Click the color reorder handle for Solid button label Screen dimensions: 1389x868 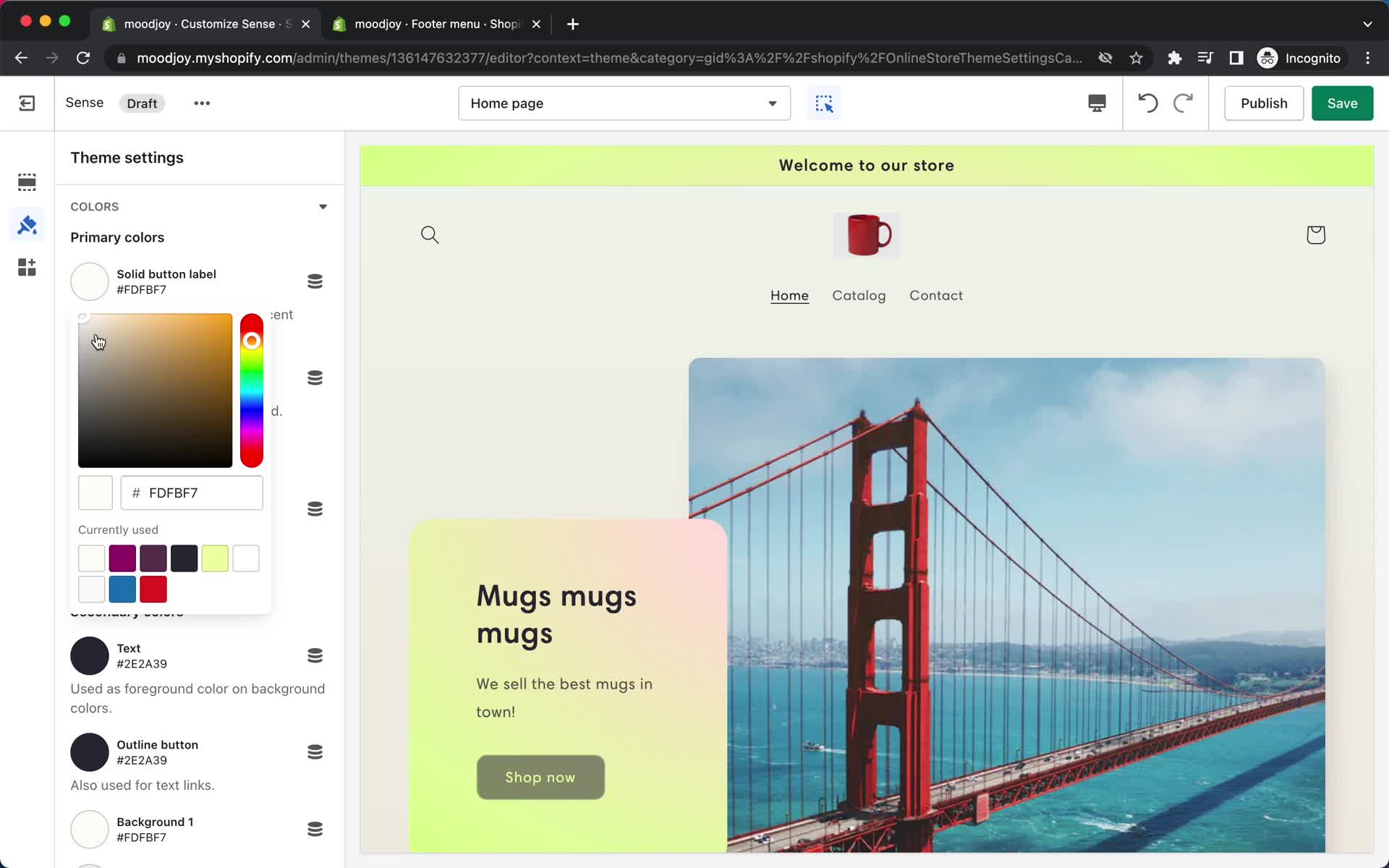pos(315,281)
